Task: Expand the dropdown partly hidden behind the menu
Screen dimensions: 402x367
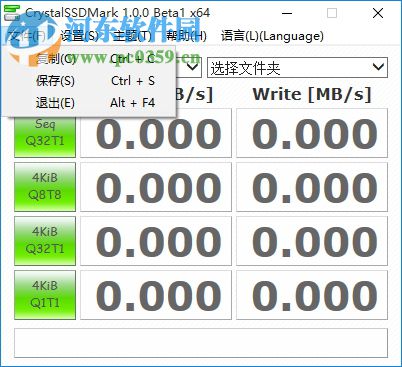Action: tap(192, 68)
